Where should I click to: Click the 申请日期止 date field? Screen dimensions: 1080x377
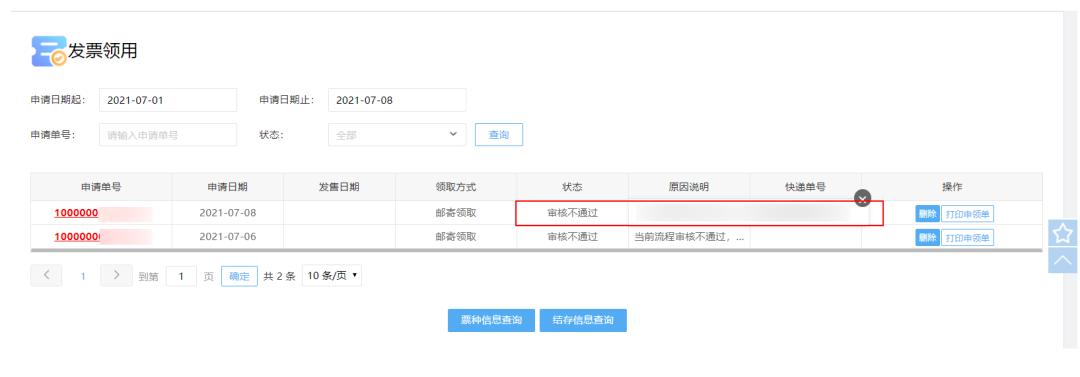397,100
